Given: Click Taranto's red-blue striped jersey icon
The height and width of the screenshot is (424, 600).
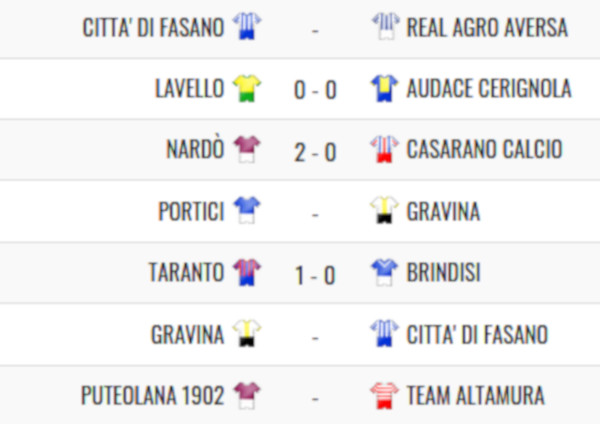Looking at the screenshot, I should [x=247, y=272].
